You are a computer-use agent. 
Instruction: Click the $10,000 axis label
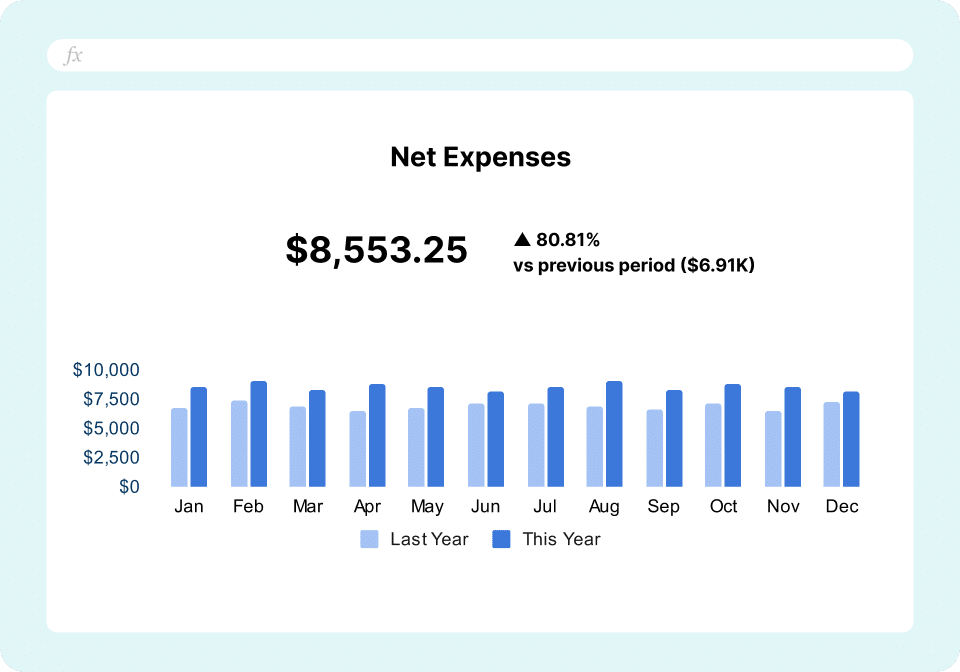[106, 370]
